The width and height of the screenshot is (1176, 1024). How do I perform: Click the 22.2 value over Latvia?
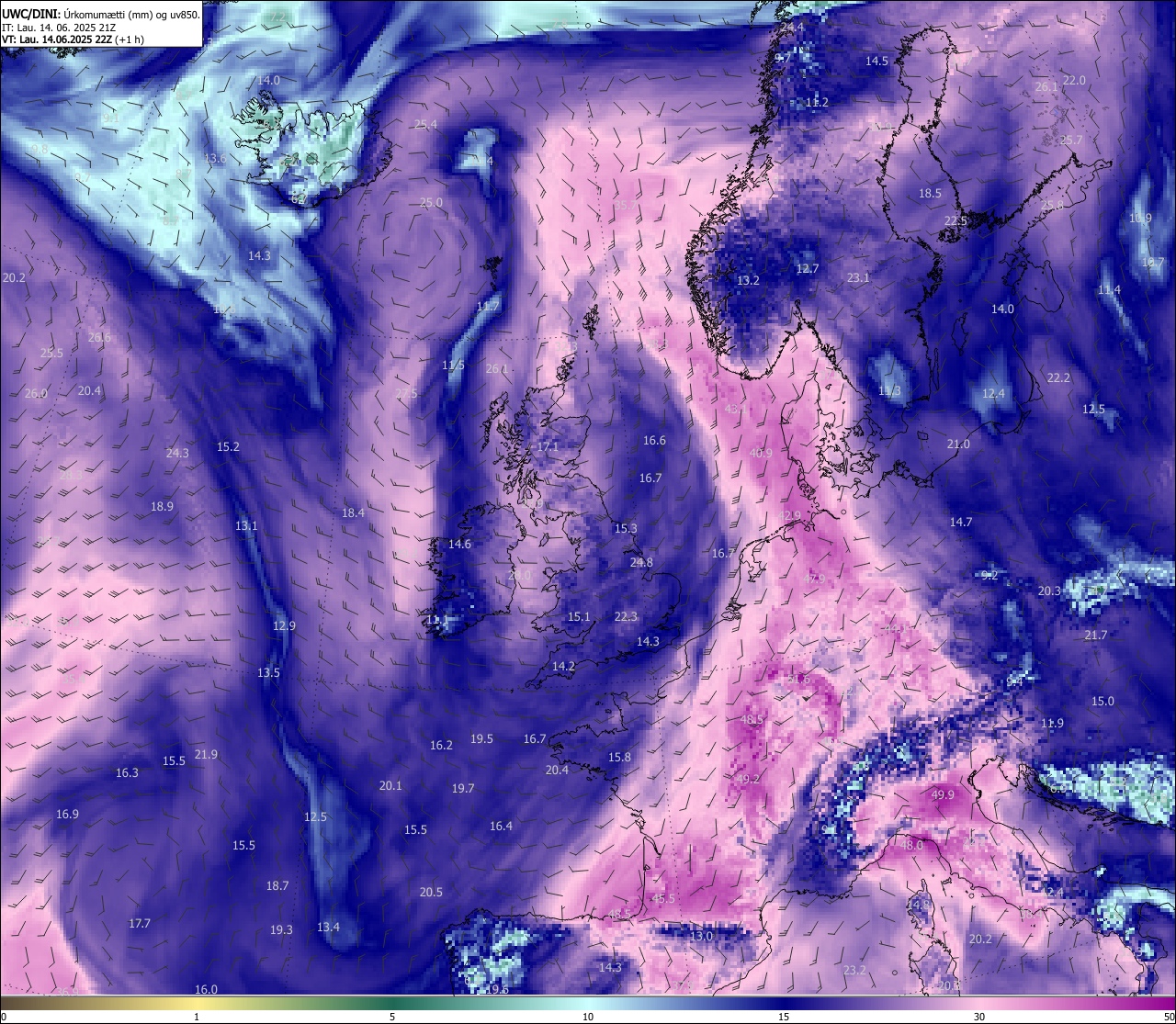[x=1058, y=378]
